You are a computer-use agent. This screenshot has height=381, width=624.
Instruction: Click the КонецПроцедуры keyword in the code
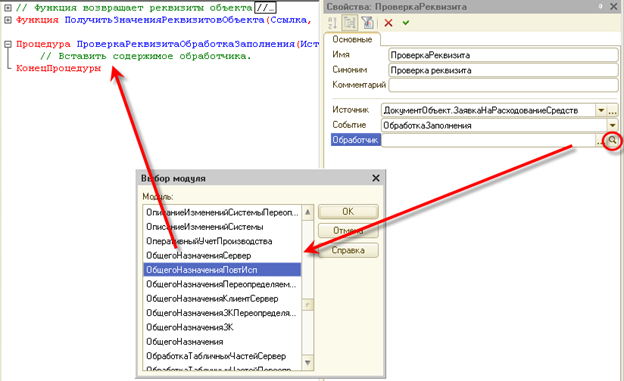(58, 68)
